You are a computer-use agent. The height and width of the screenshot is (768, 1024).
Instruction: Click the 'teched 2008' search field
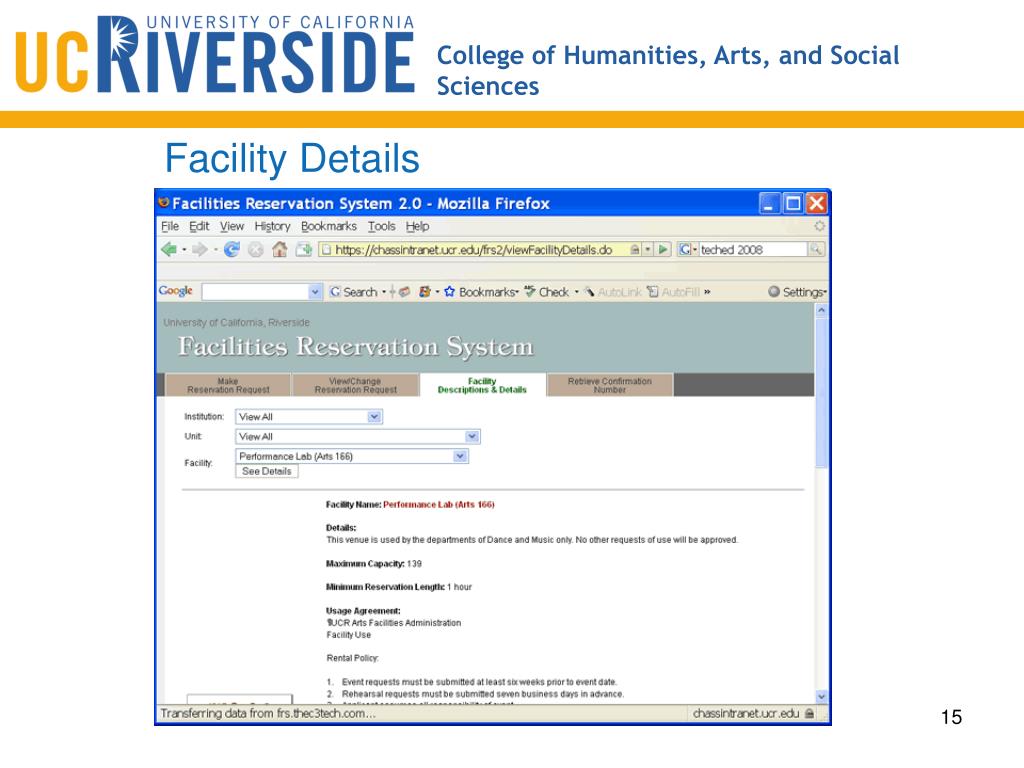[x=753, y=249]
